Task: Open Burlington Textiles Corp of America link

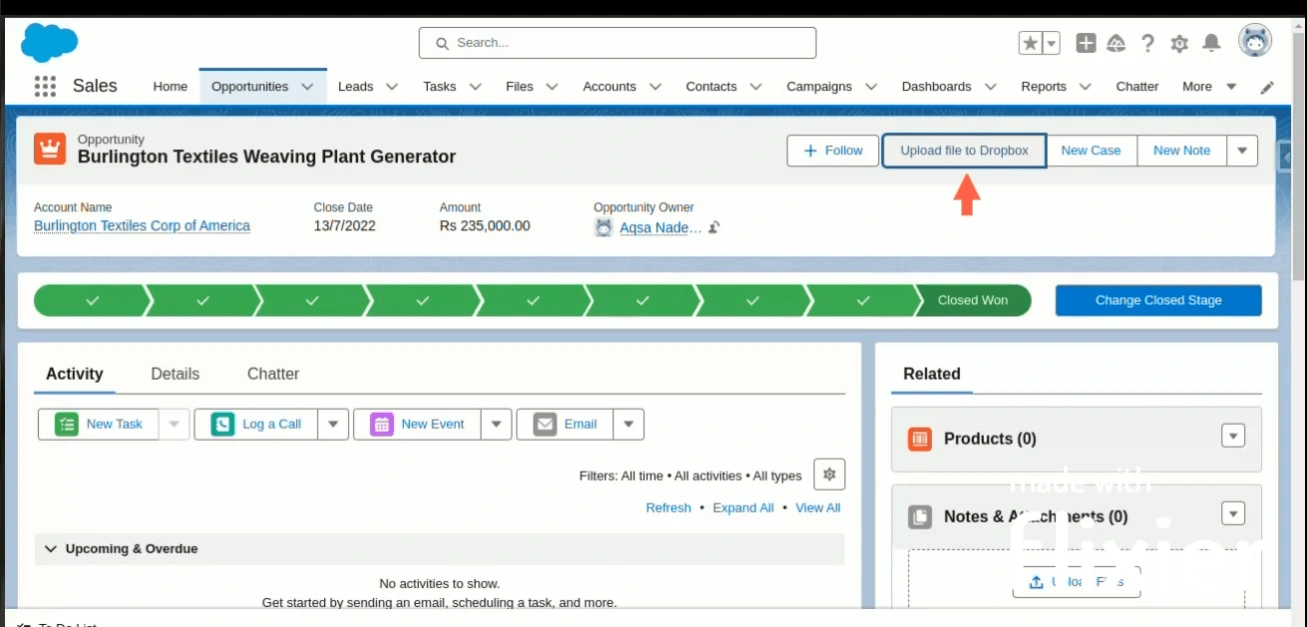Action: tap(142, 226)
